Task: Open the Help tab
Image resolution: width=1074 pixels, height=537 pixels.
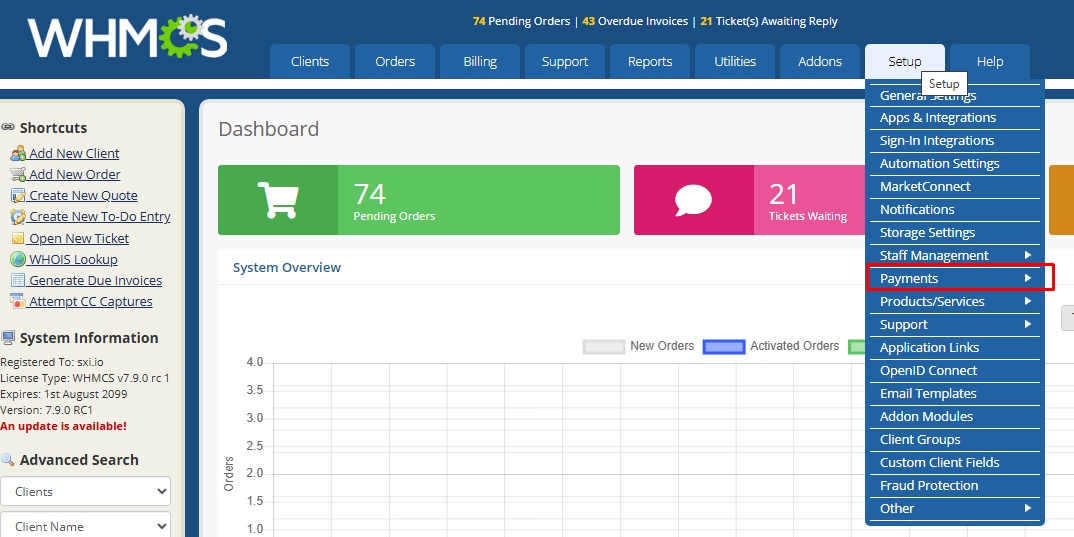Action: pos(989,62)
